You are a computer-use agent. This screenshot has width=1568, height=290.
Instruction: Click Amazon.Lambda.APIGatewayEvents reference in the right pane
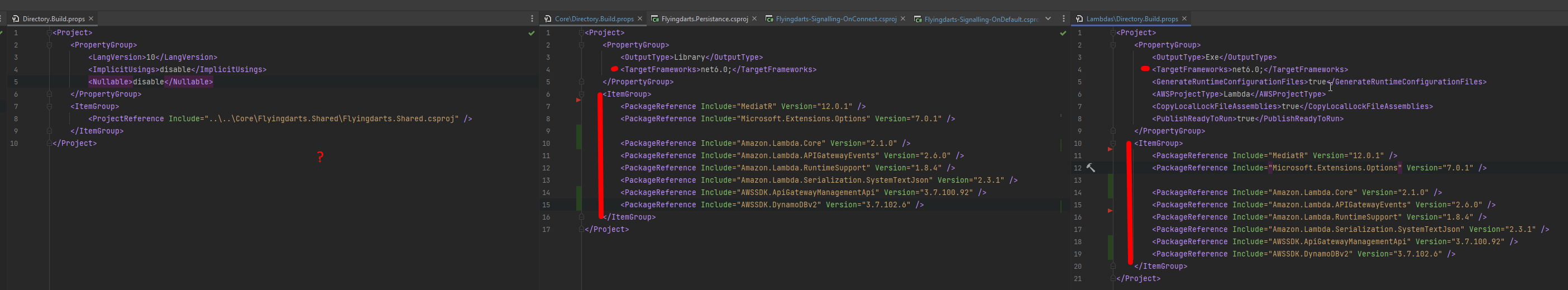coord(1323,205)
